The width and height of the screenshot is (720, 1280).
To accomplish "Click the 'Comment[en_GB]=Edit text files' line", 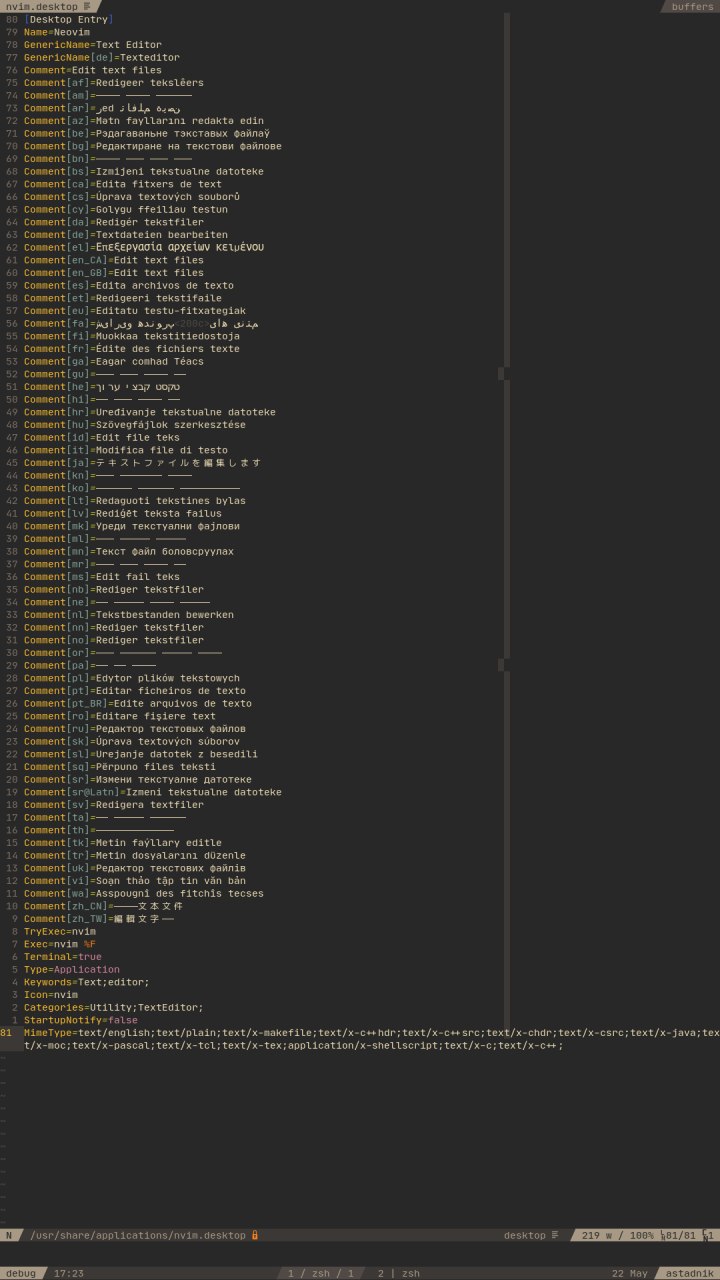I will (x=114, y=273).
